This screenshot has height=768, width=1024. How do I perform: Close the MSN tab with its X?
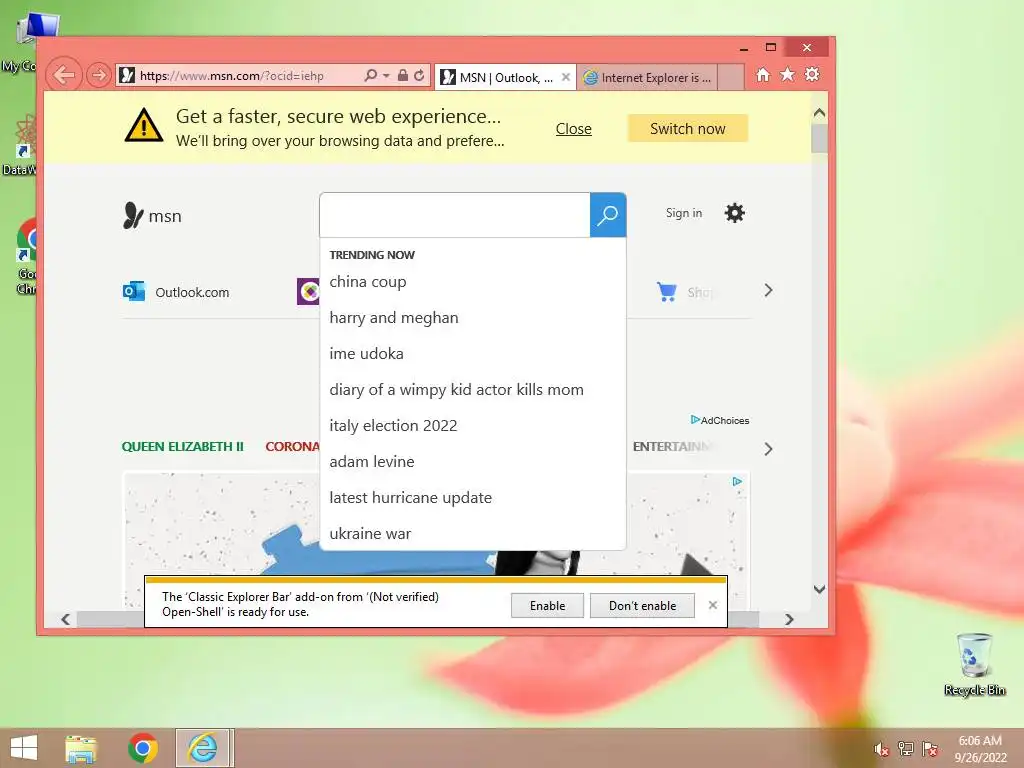(566, 77)
